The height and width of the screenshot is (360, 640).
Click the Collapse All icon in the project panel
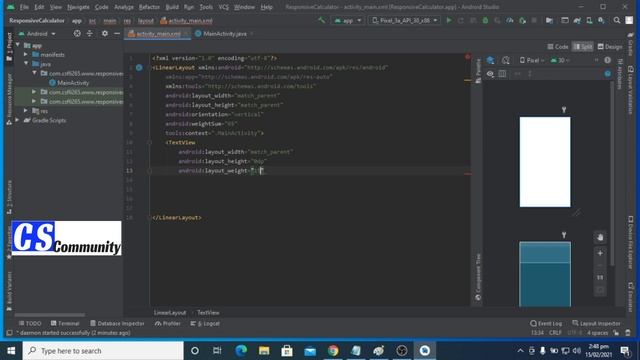point(89,33)
